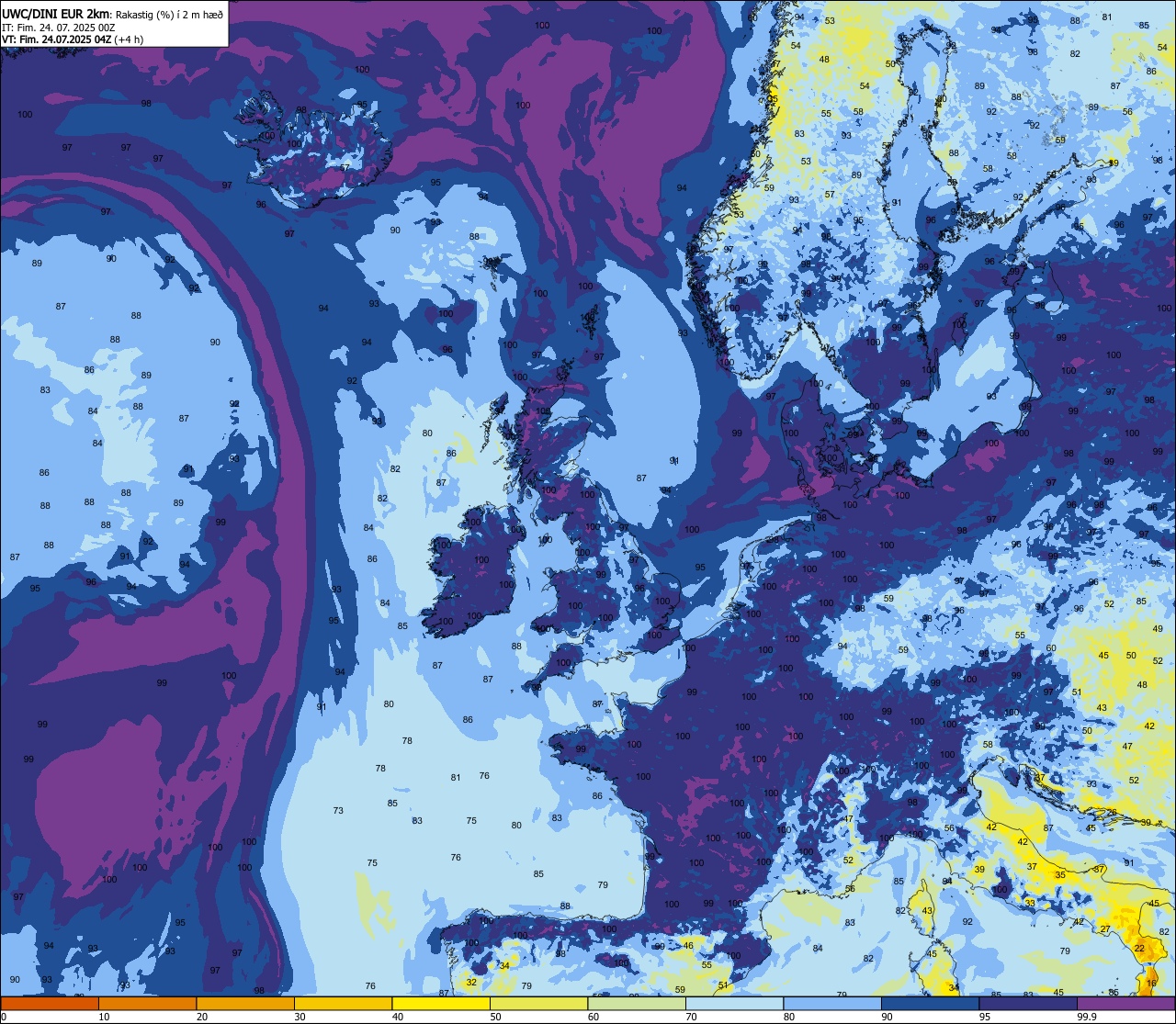Click the 50–60 pale yellow legend swatch
Screen dimensions: 1176x1024
coord(538,1003)
